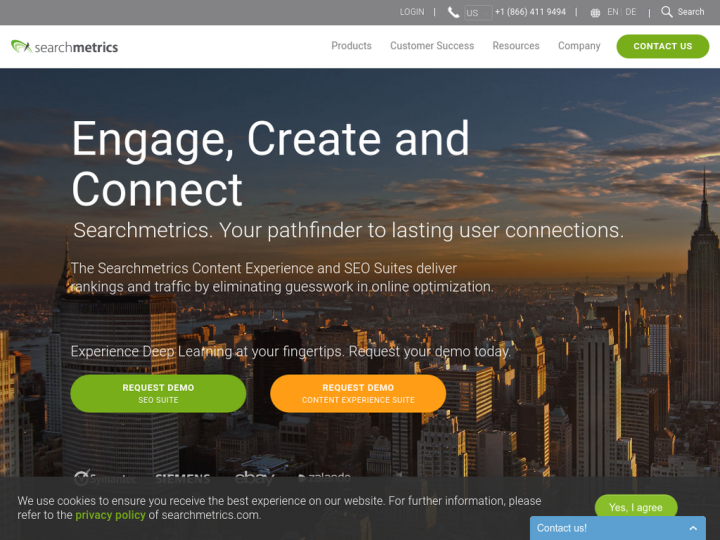Open the Products menu
Screen dimensions: 720x540
[x=351, y=46]
